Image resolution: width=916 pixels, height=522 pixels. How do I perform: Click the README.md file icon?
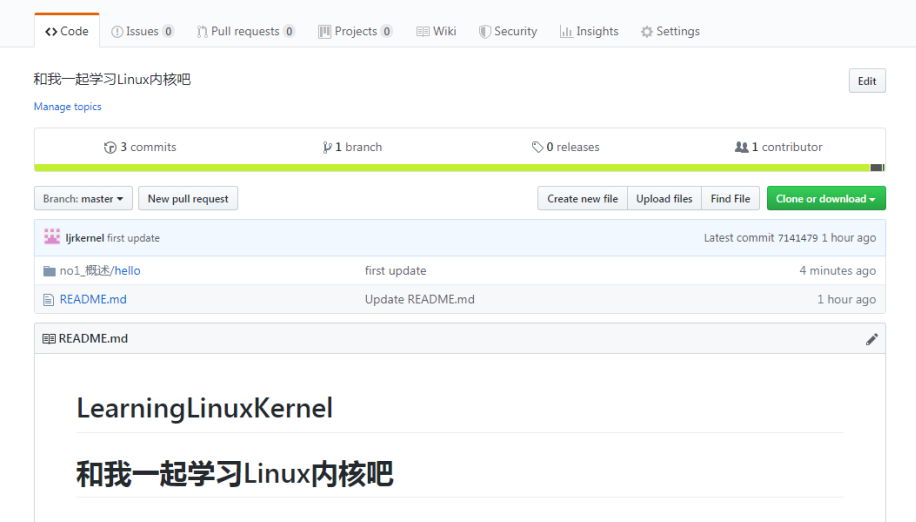click(48, 300)
